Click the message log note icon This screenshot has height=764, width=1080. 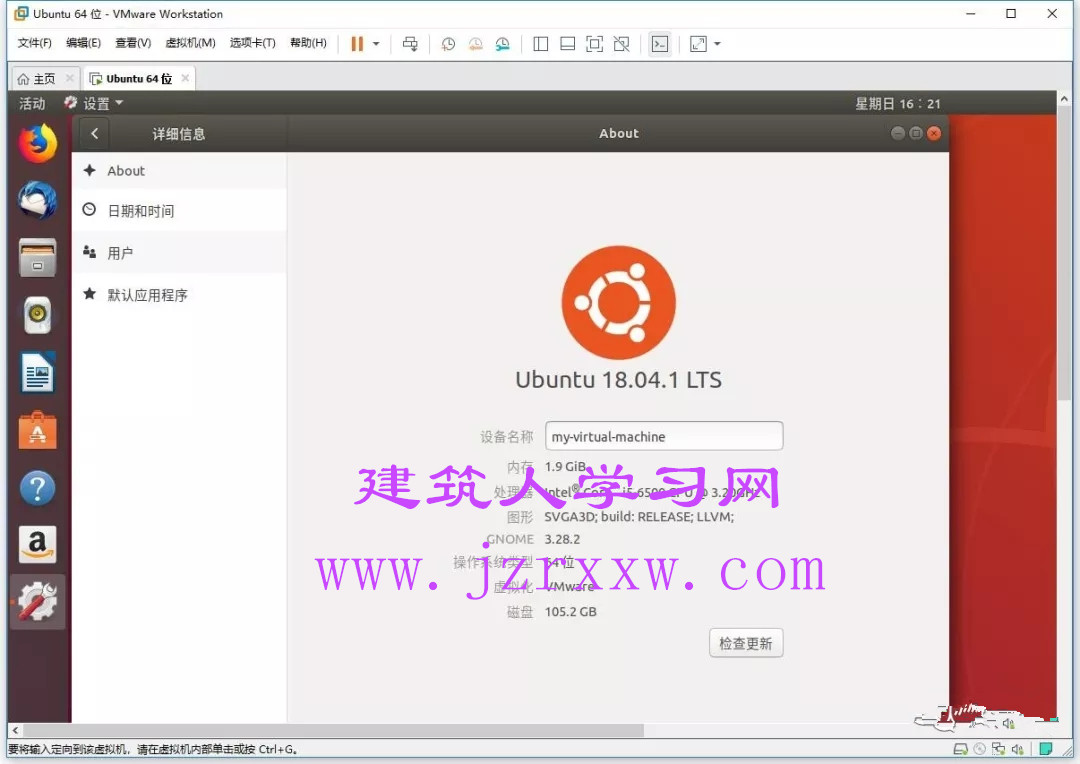click(1046, 749)
